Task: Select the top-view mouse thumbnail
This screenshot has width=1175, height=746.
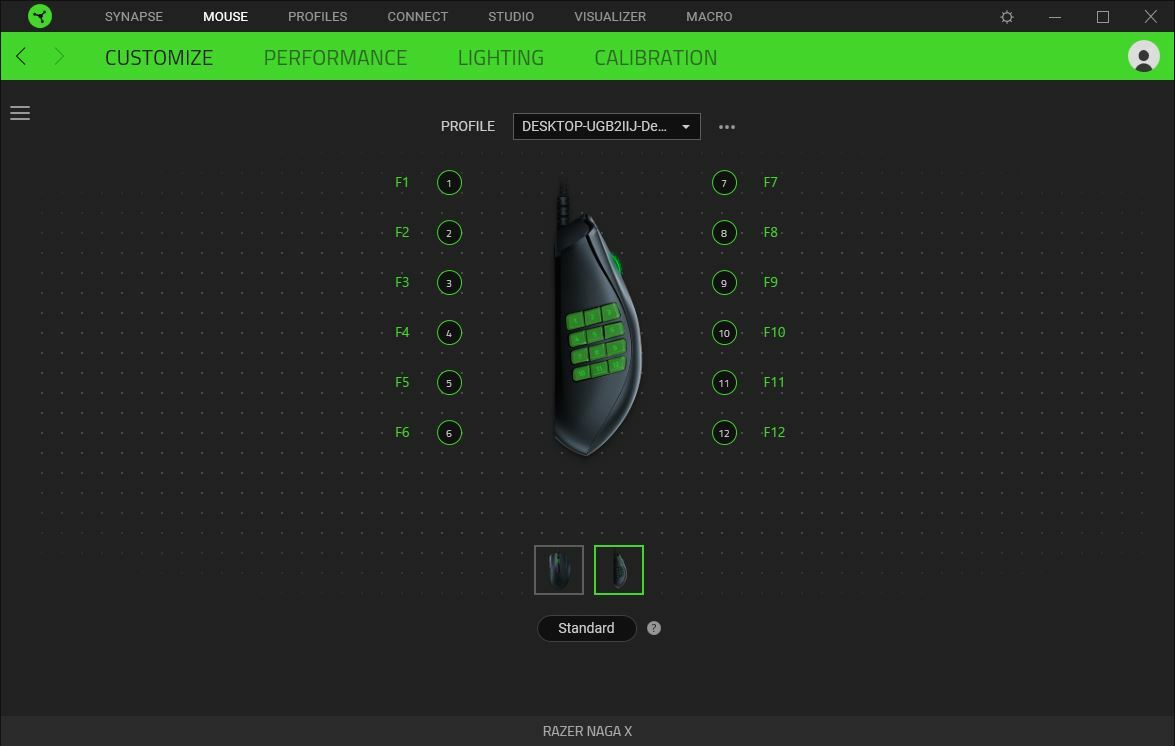Action: point(558,569)
